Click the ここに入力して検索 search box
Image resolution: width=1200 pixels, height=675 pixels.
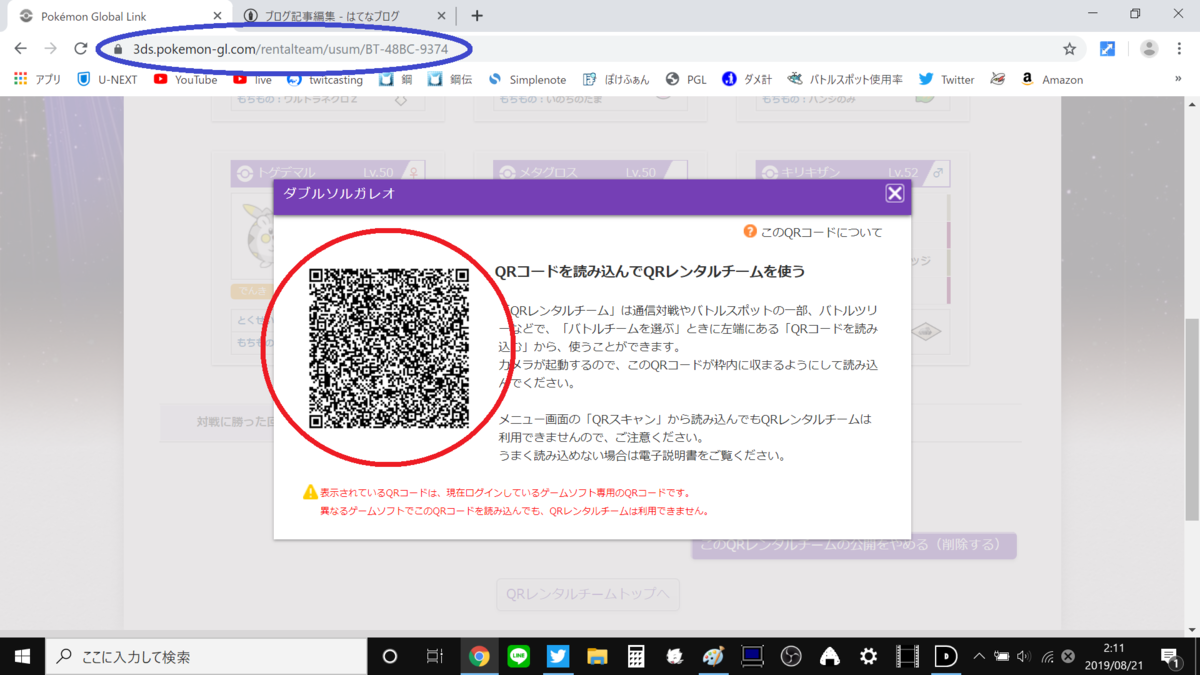click(207, 656)
